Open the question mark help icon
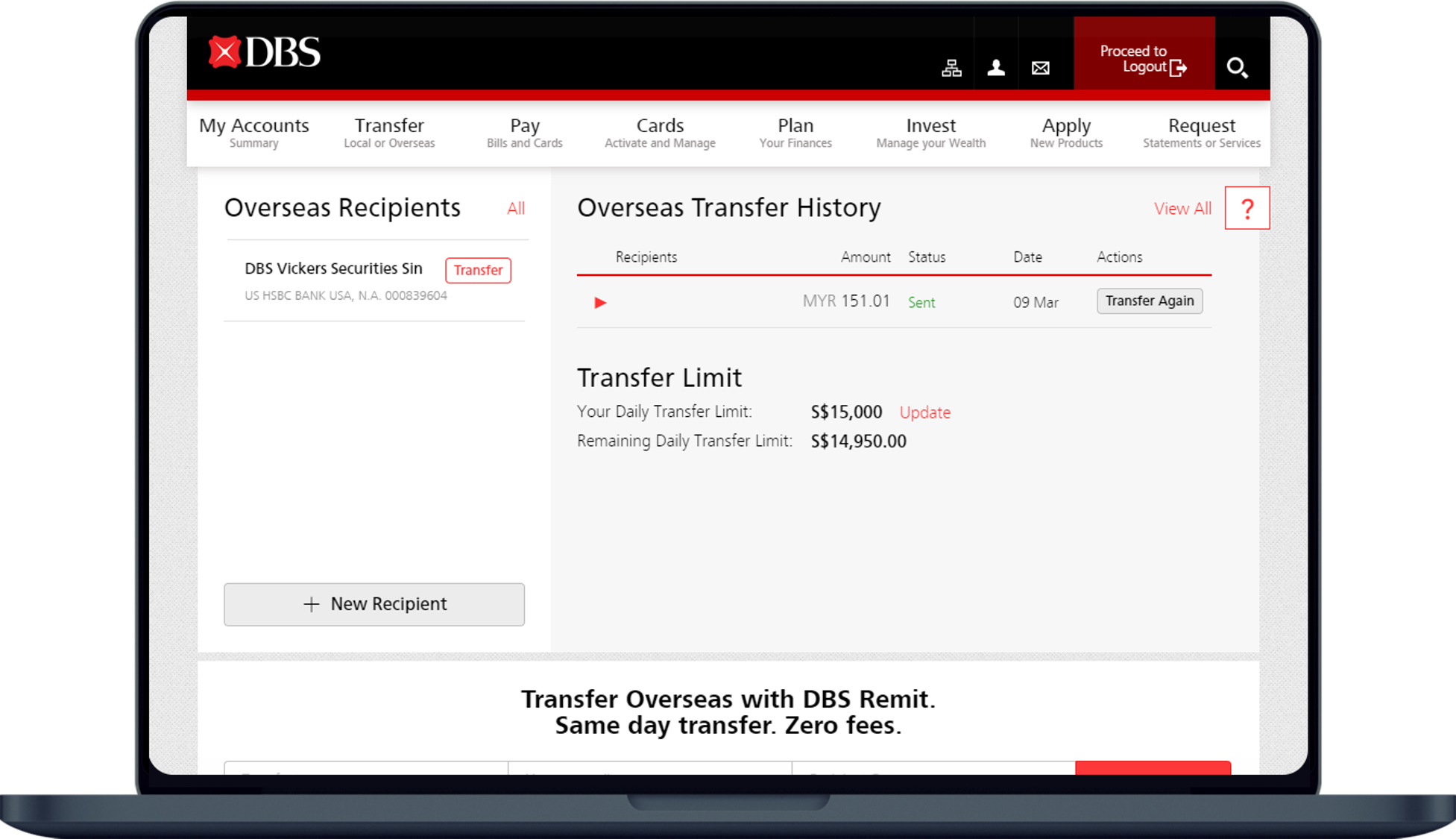 1247,208
